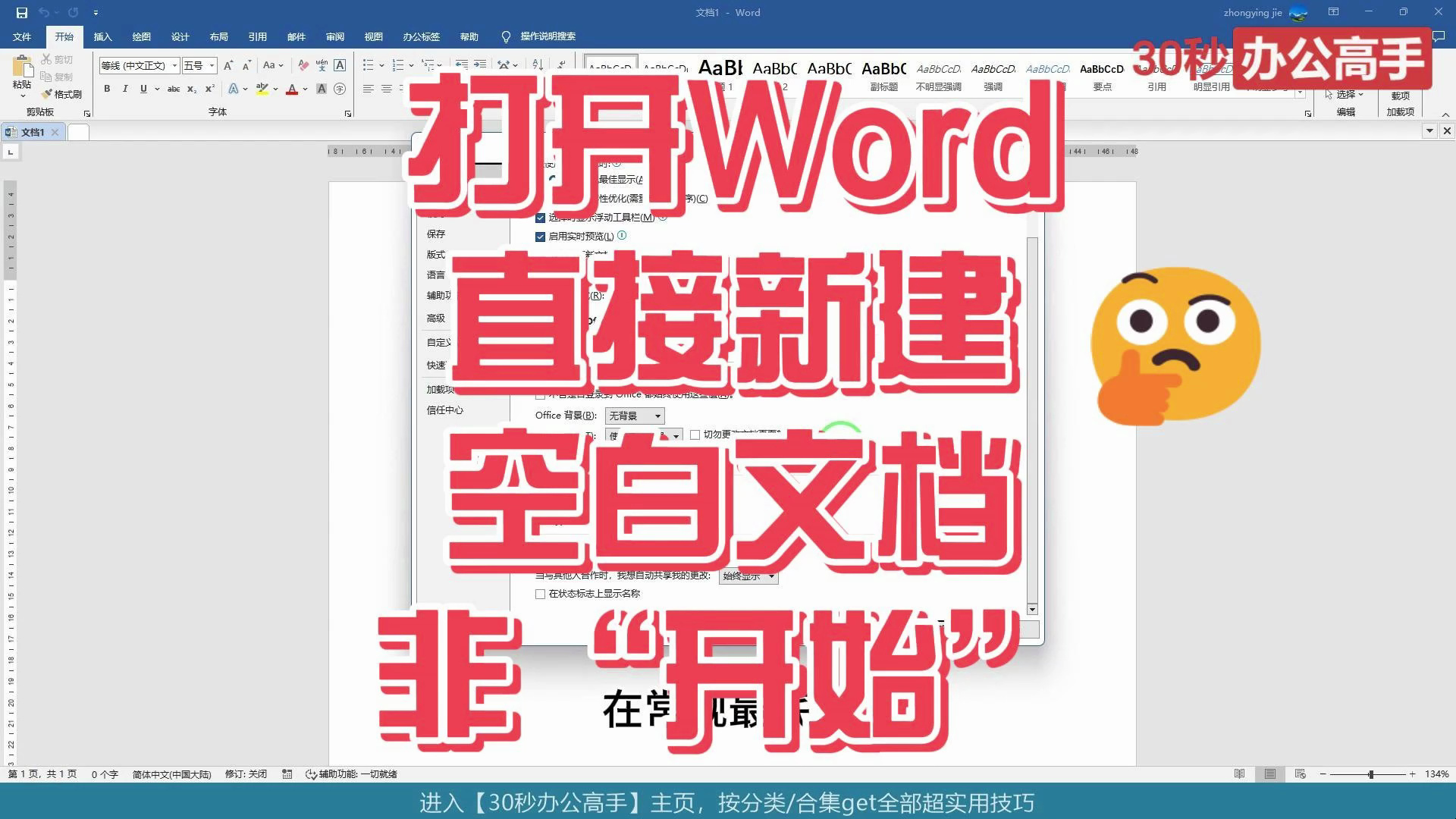Apply superscript formatting
Screen dimensions: 1456x819
(x=210, y=89)
